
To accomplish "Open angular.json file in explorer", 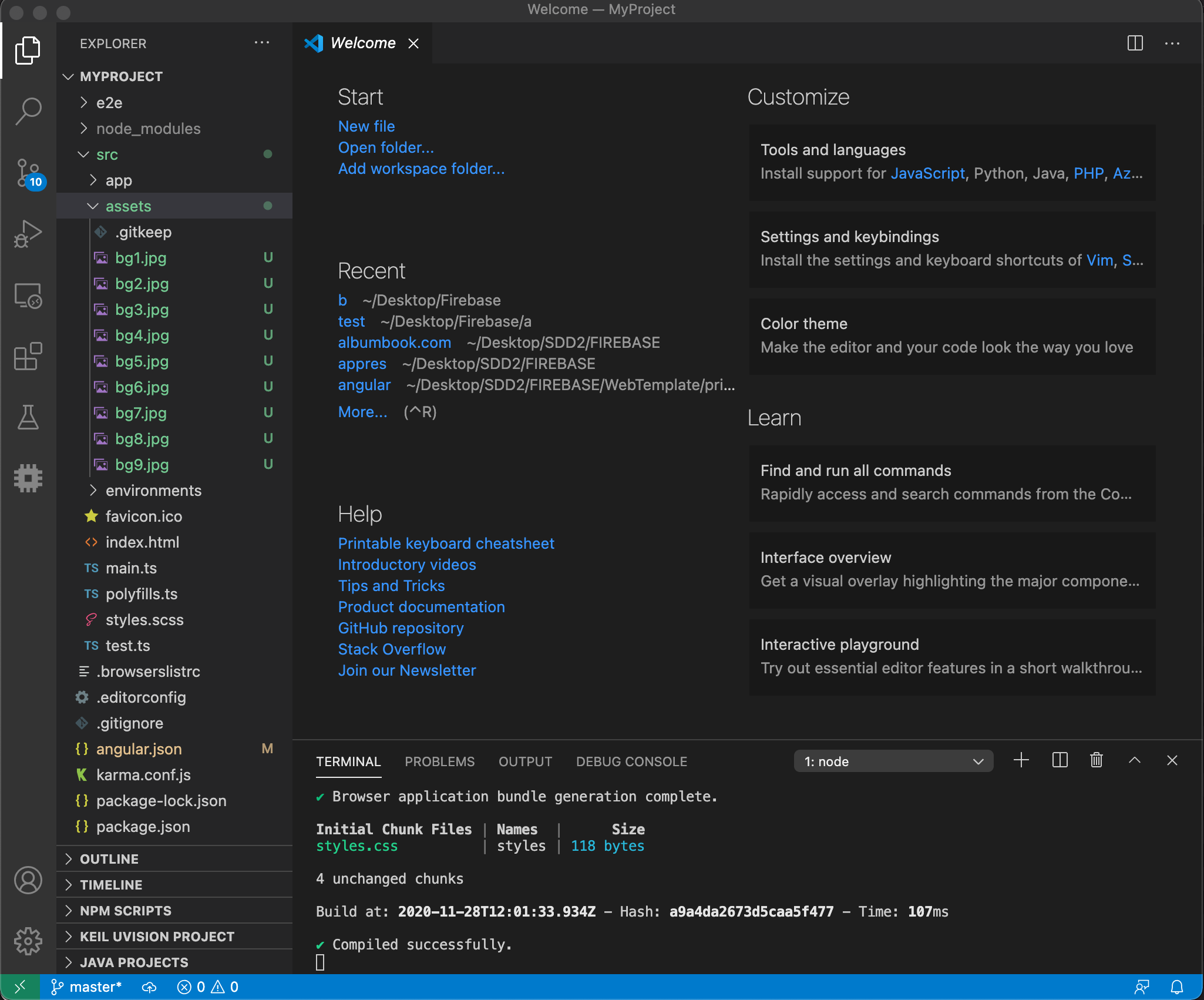I will 139,749.
